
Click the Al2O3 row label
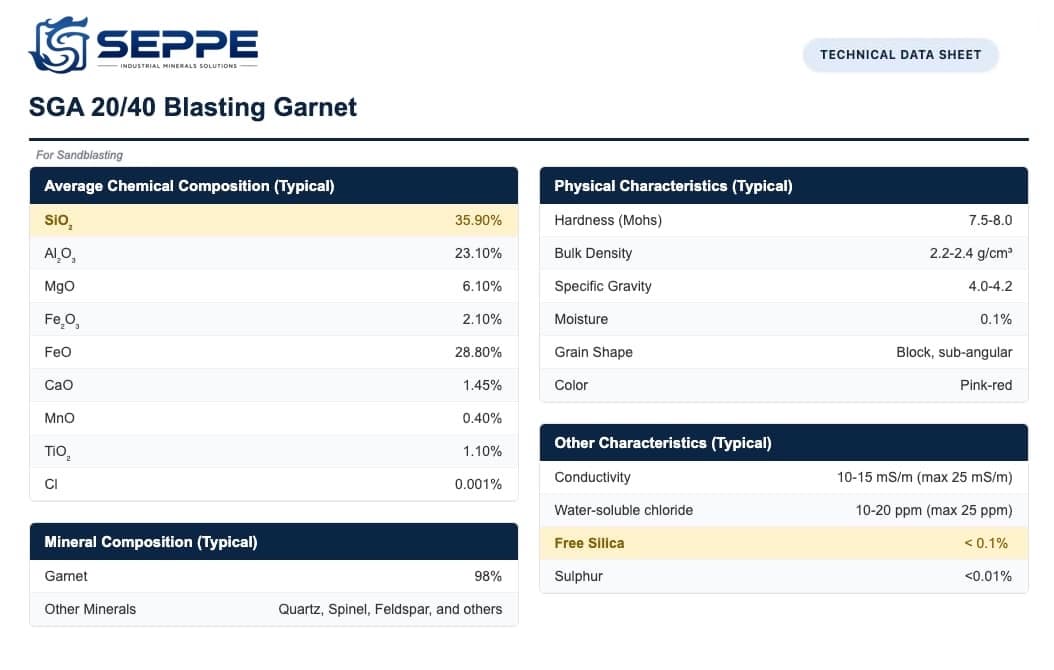[60, 254]
